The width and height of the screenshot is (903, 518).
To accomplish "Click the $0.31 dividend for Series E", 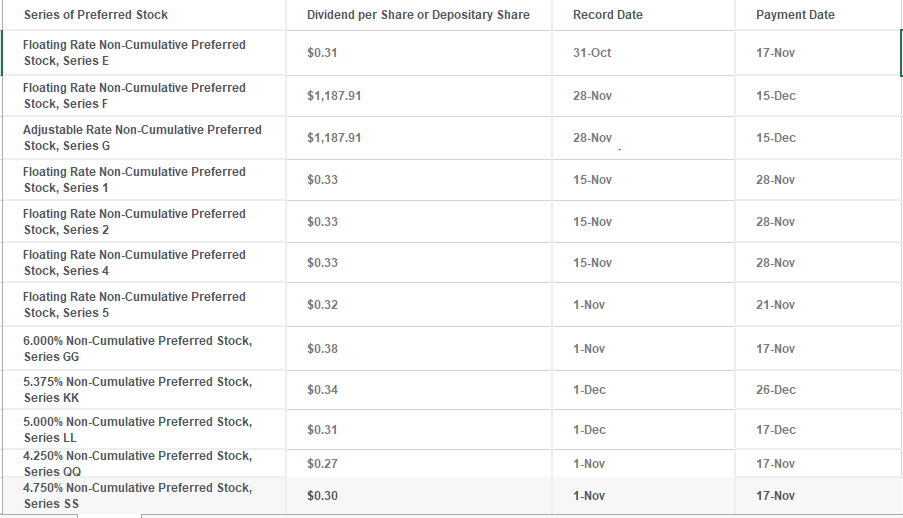I will [323, 53].
